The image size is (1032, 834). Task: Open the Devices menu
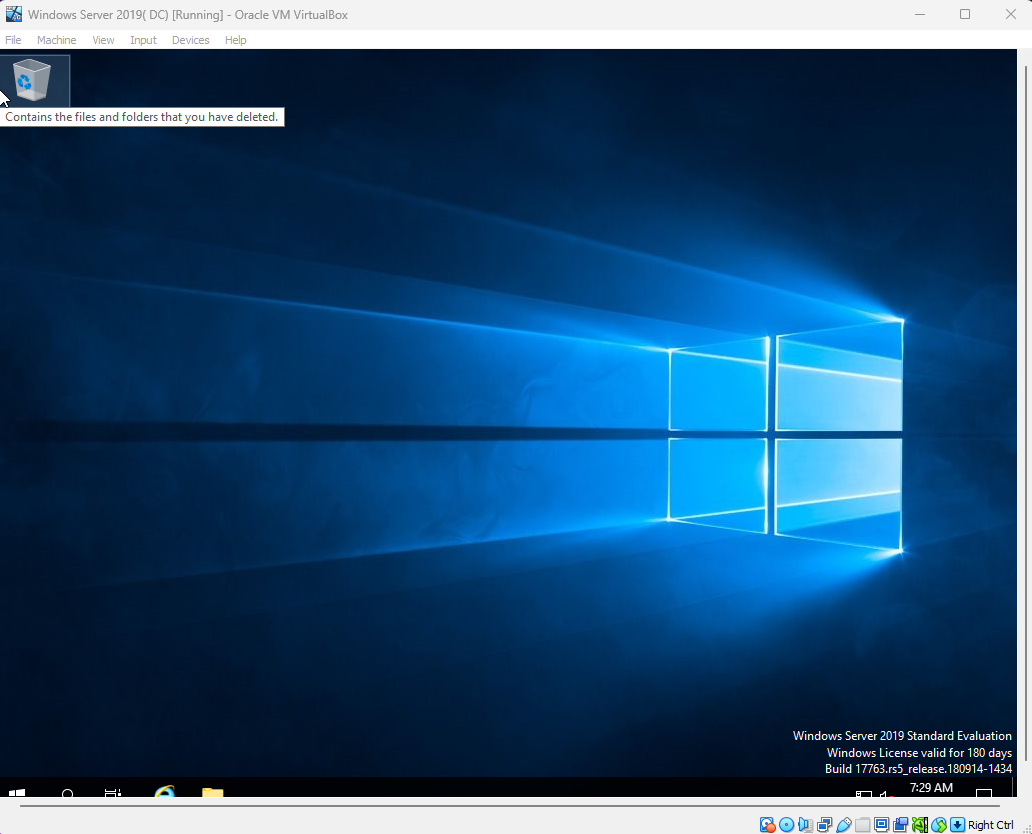(191, 40)
